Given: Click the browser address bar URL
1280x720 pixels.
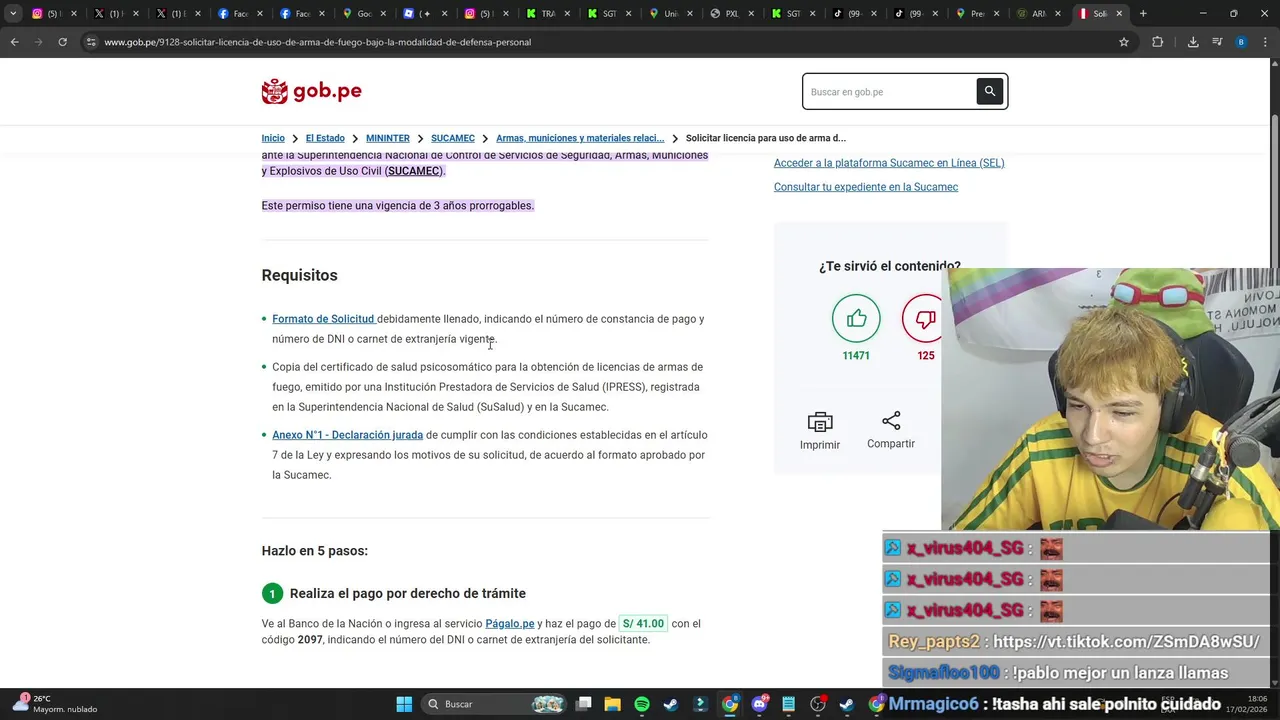Looking at the screenshot, I should (x=317, y=42).
